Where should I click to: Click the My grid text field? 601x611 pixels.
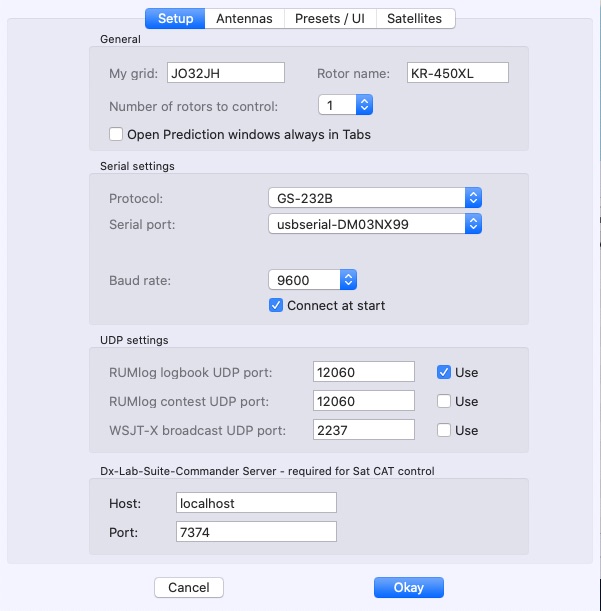pos(225,73)
